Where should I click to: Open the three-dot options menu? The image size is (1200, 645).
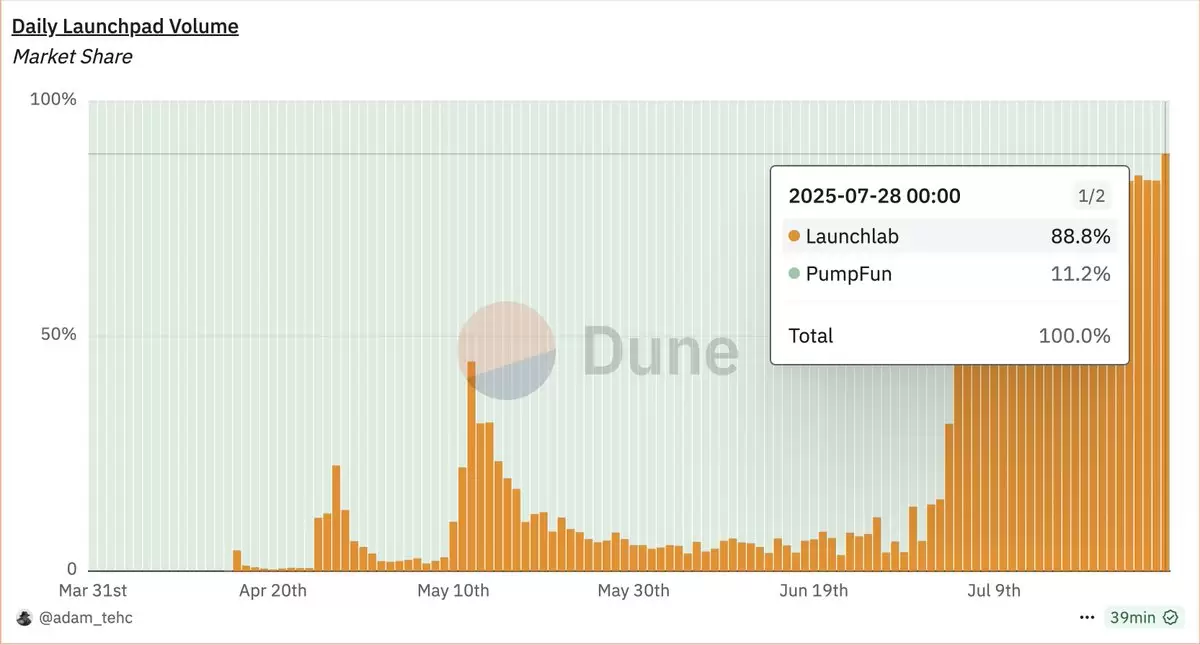pos(1087,618)
